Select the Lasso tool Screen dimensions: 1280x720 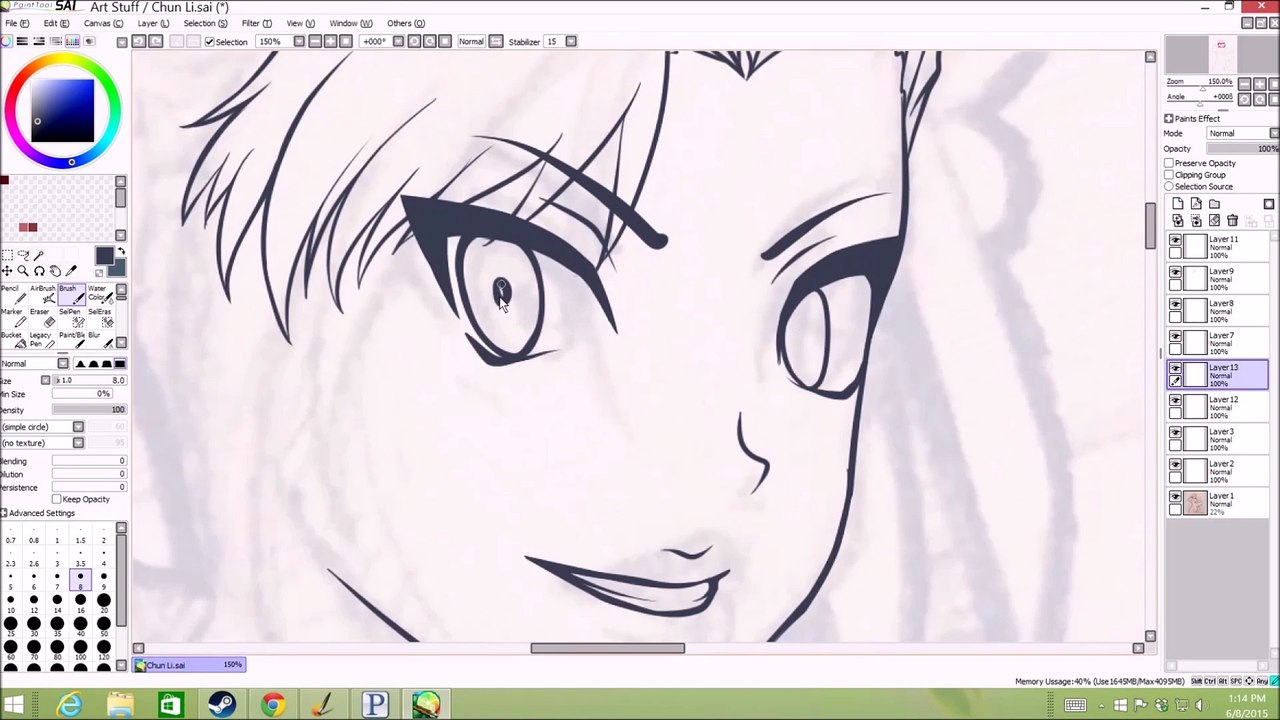(23, 255)
